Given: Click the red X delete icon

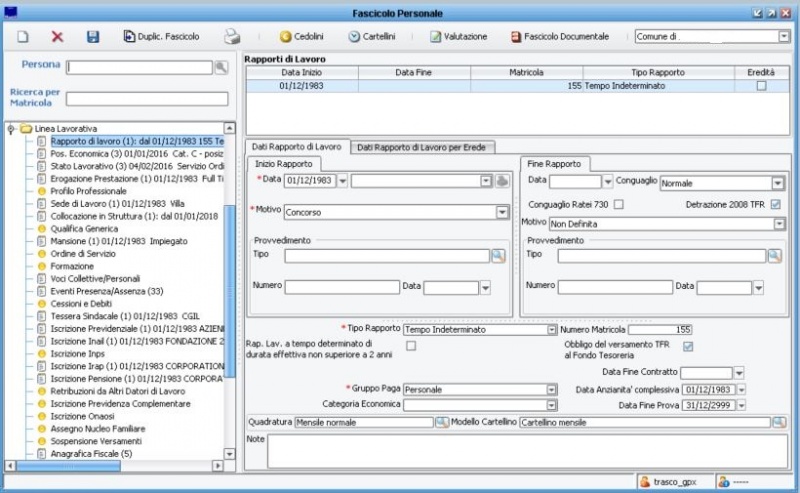Looking at the screenshot, I should tap(57, 37).
